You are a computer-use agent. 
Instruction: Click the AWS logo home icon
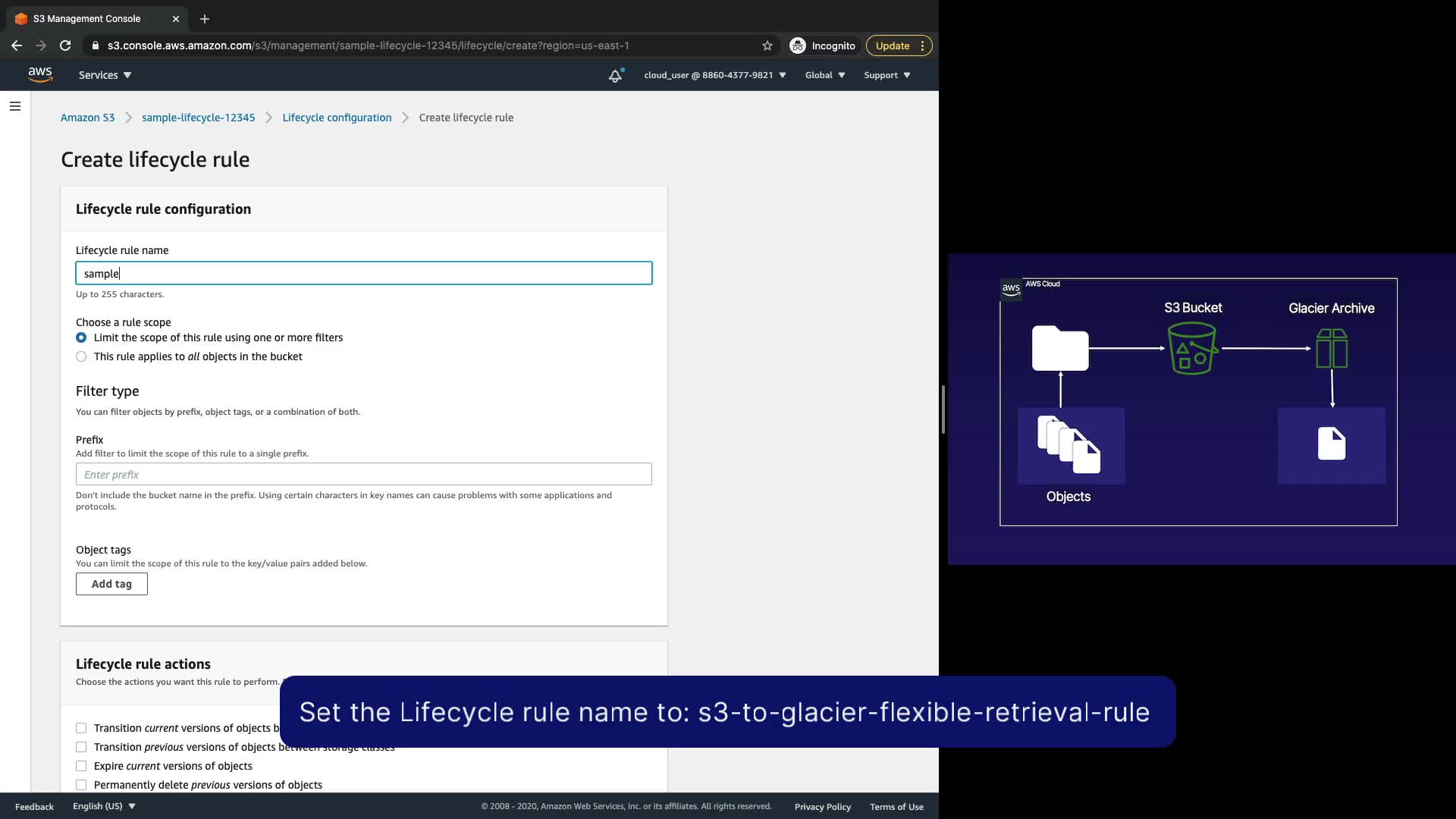click(x=39, y=74)
